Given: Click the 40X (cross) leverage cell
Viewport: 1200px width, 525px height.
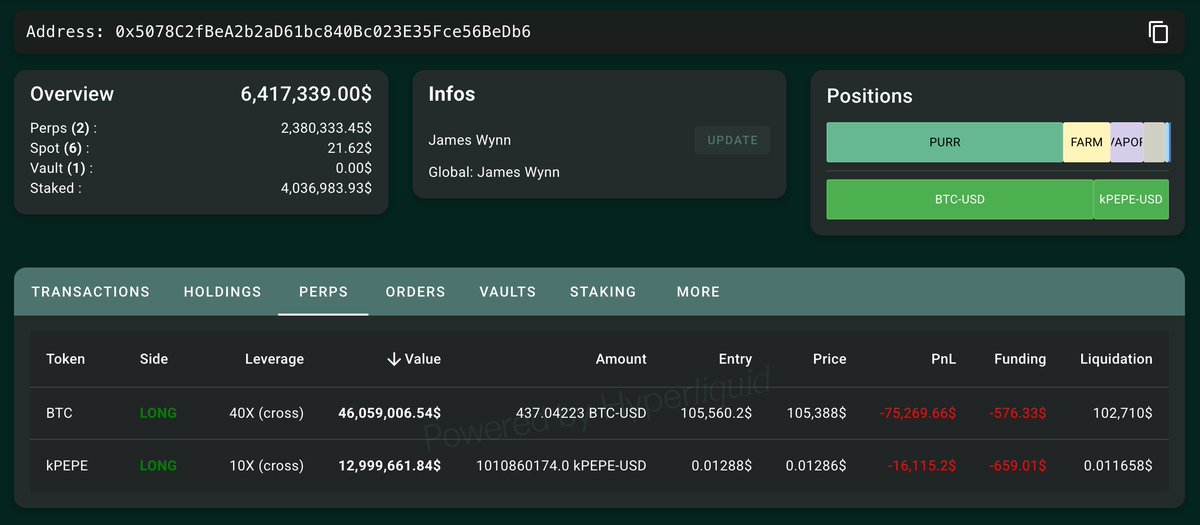Looking at the screenshot, I should point(267,413).
